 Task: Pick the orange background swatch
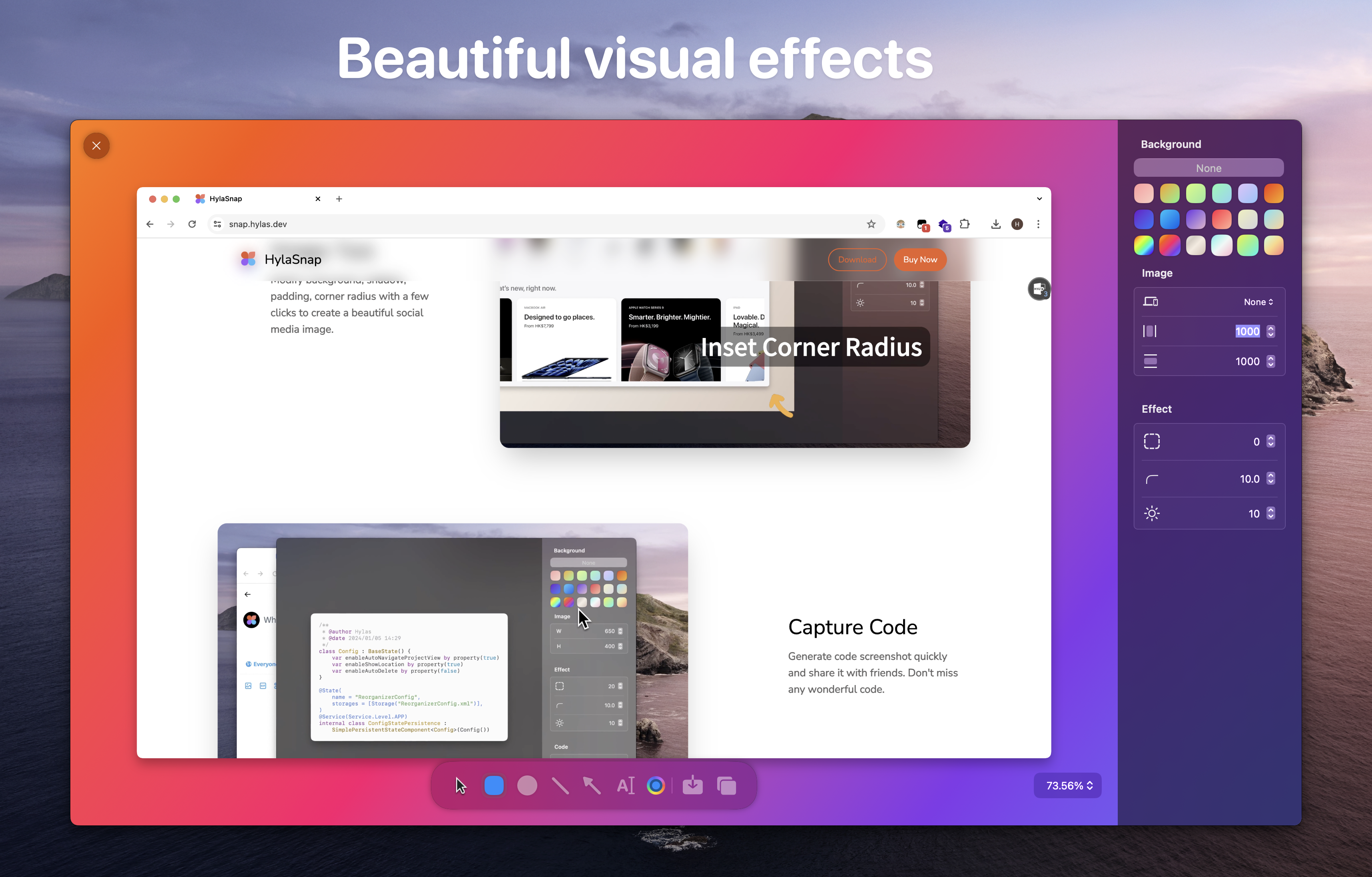pyautogui.click(x=1273, y=193)
